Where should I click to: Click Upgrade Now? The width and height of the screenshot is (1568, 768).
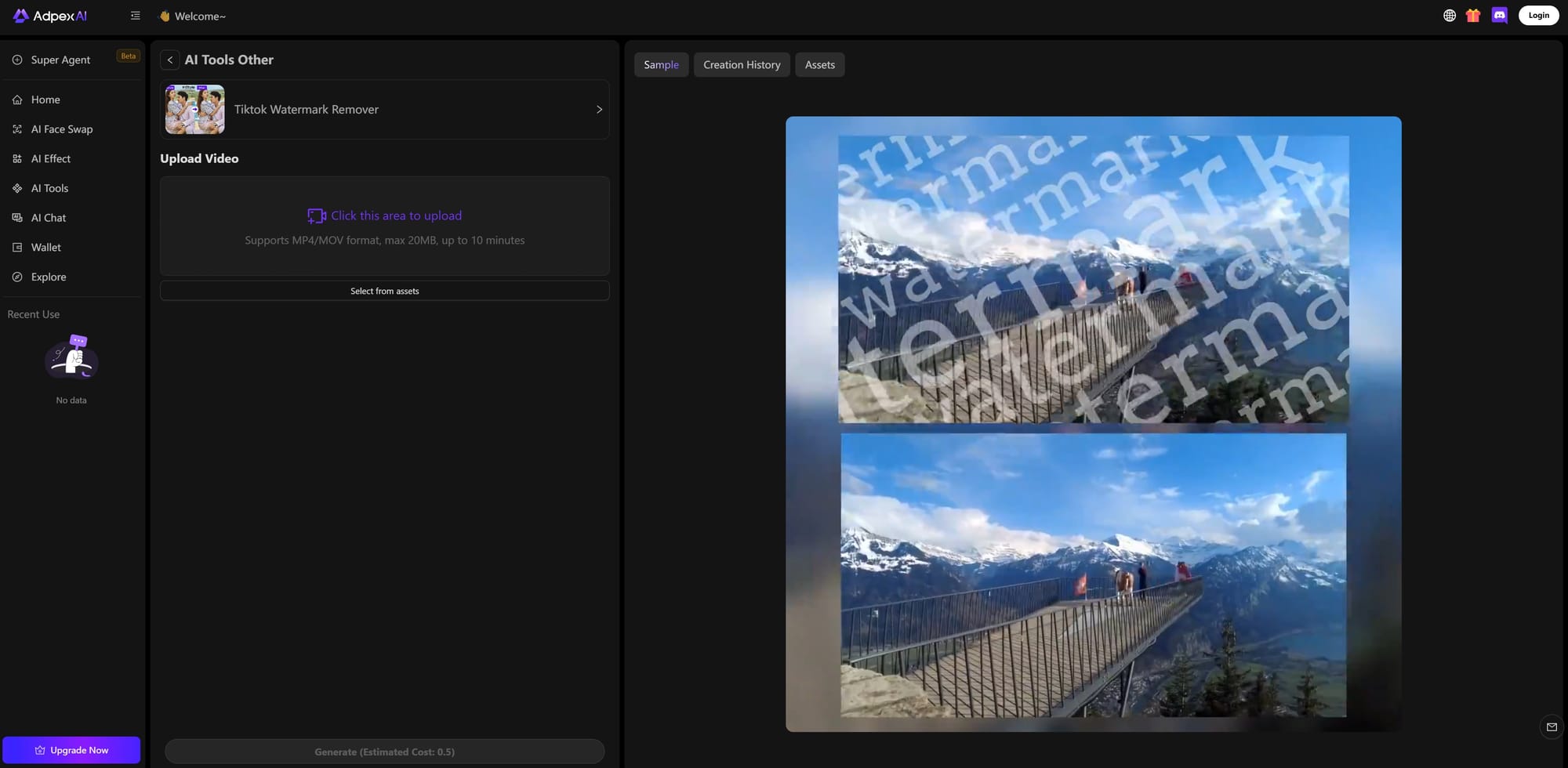(x=71, y=750)
